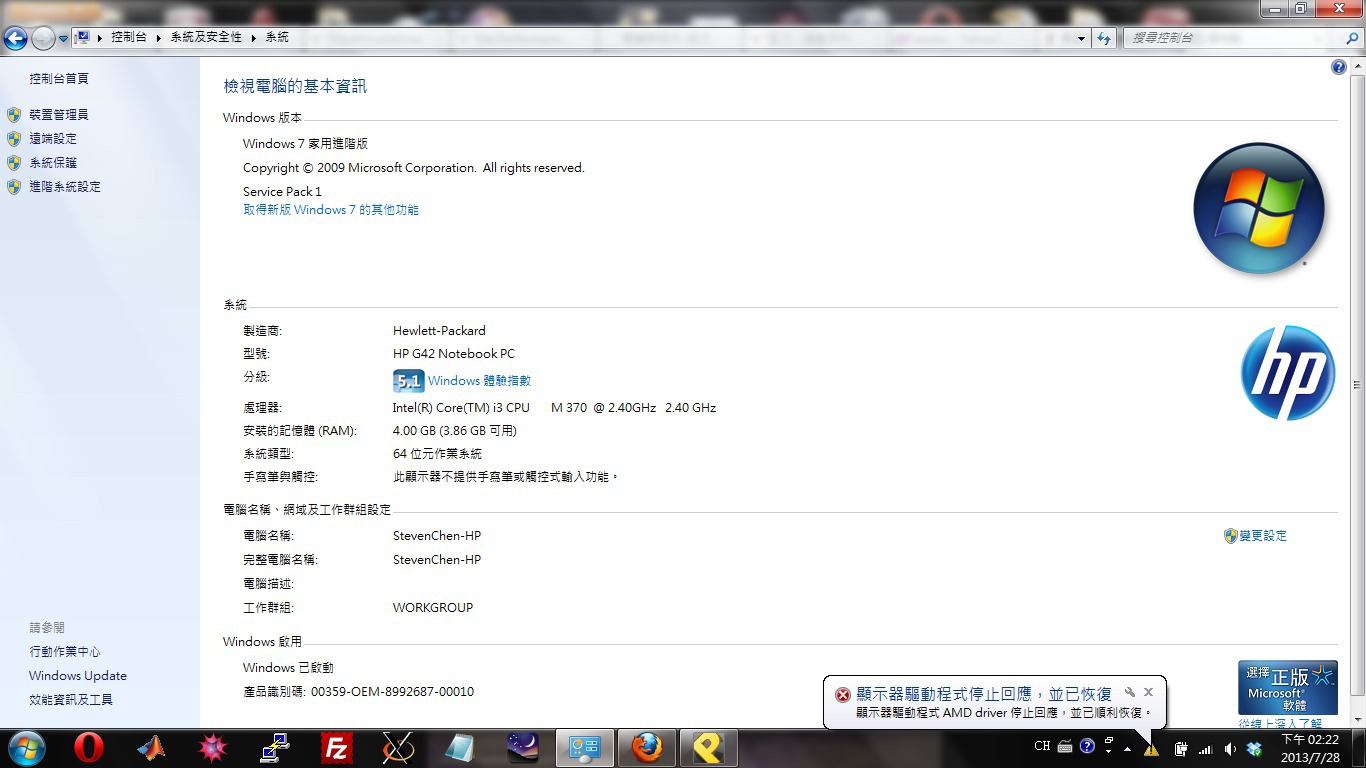
Task: Click the 正版 Microsoft 軟體 badge
Action: 1288,687
